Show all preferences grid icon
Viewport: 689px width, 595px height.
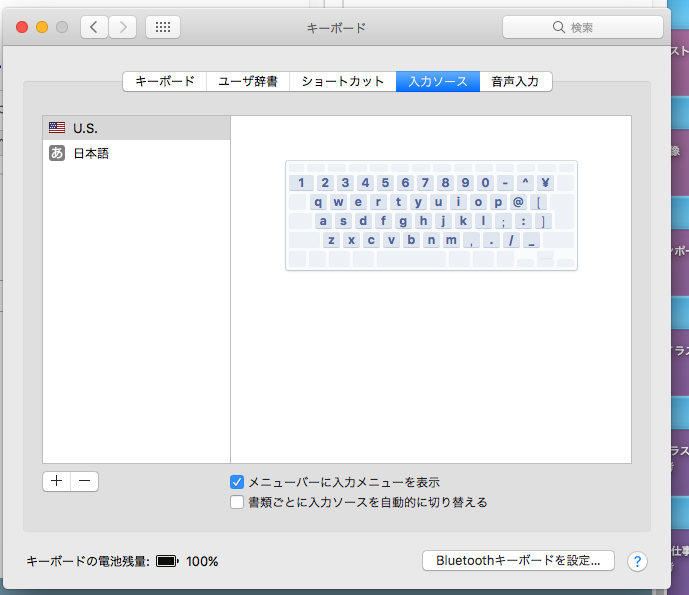point(163,27)
